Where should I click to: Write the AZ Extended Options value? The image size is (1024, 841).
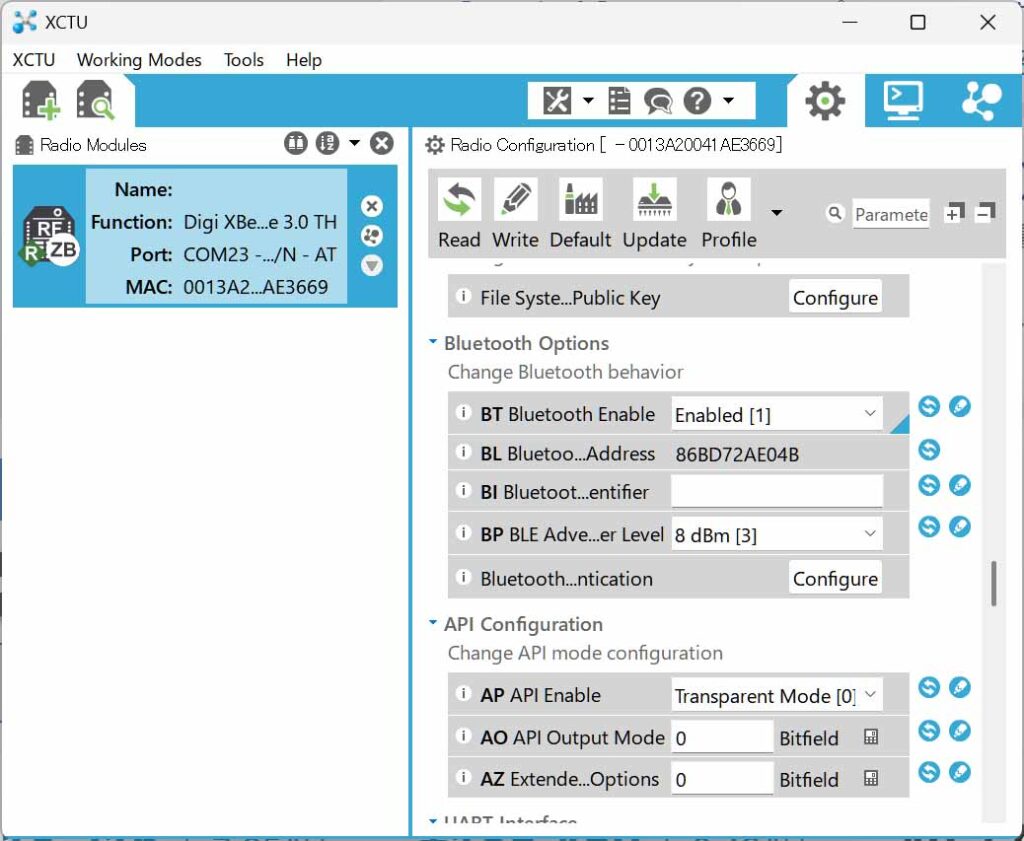(960, 772)
